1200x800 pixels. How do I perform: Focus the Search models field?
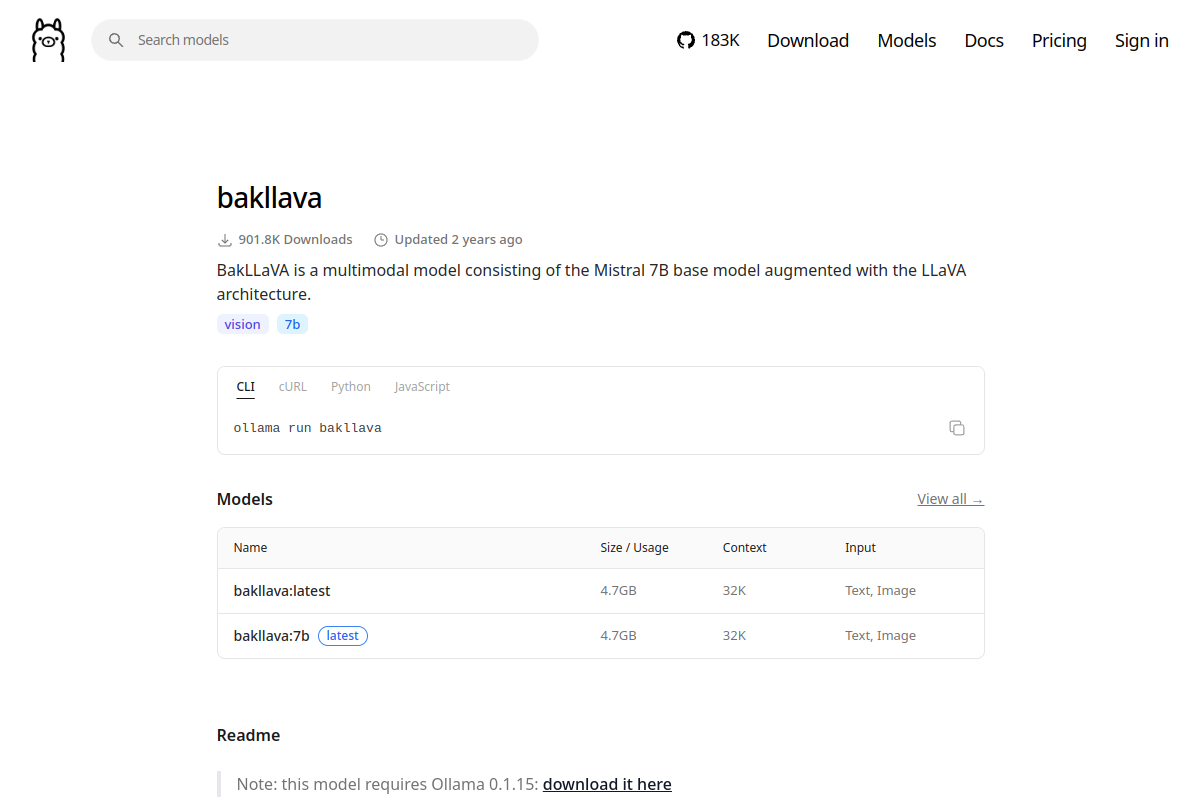[315, 40]
